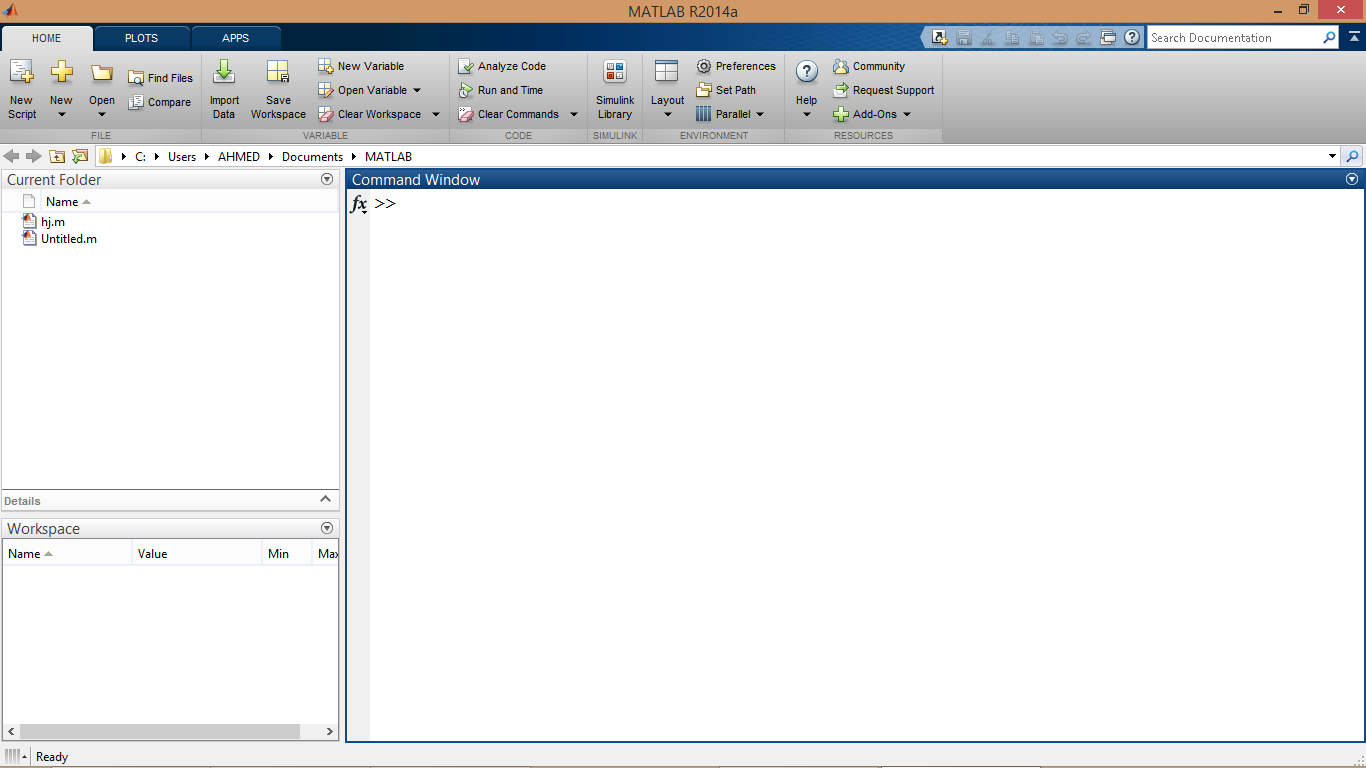Click the status bar icon beside Ready

click(x=16, y=756)
